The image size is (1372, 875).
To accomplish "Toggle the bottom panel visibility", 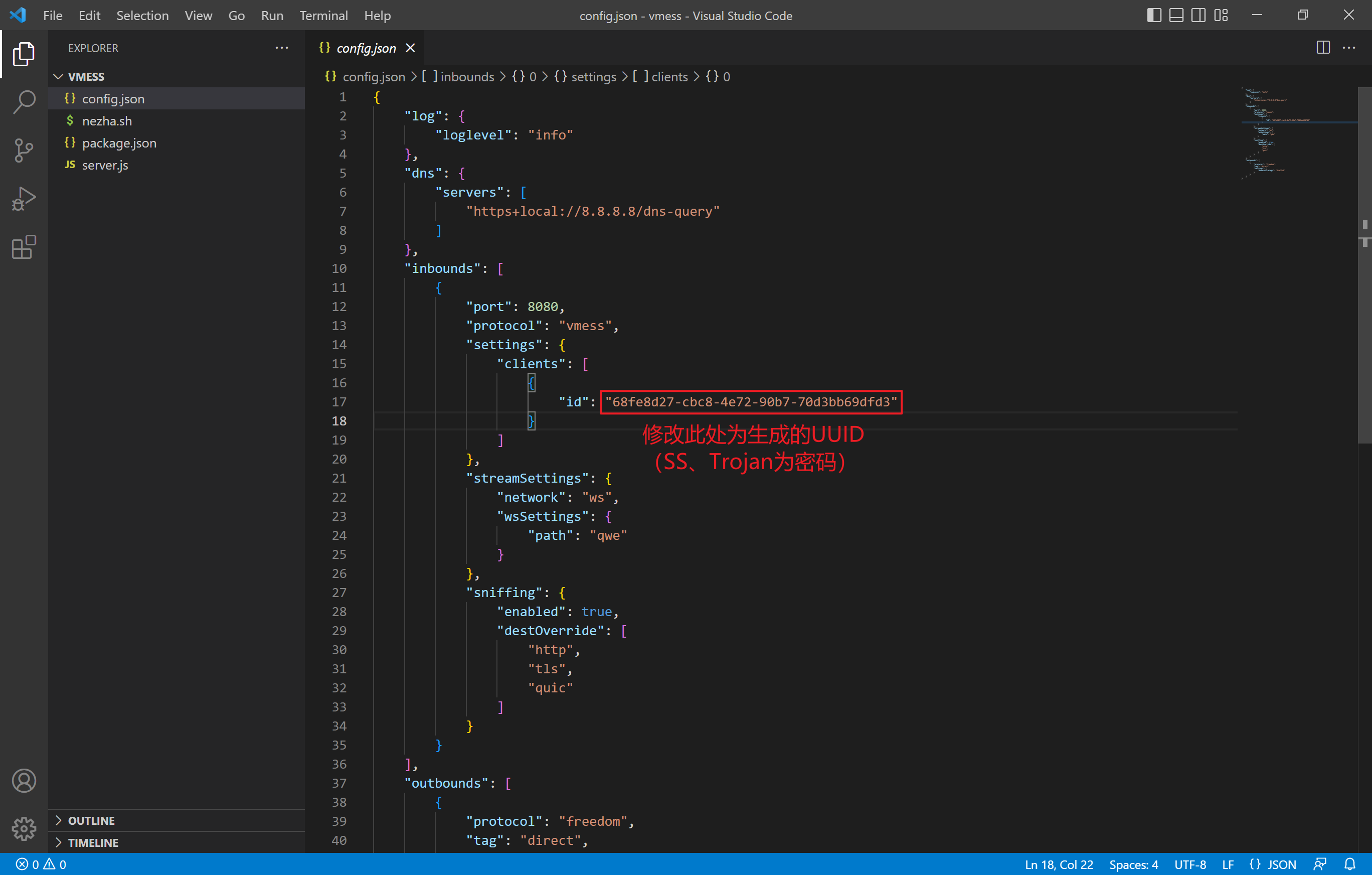I will click(x=1176, y=16).
